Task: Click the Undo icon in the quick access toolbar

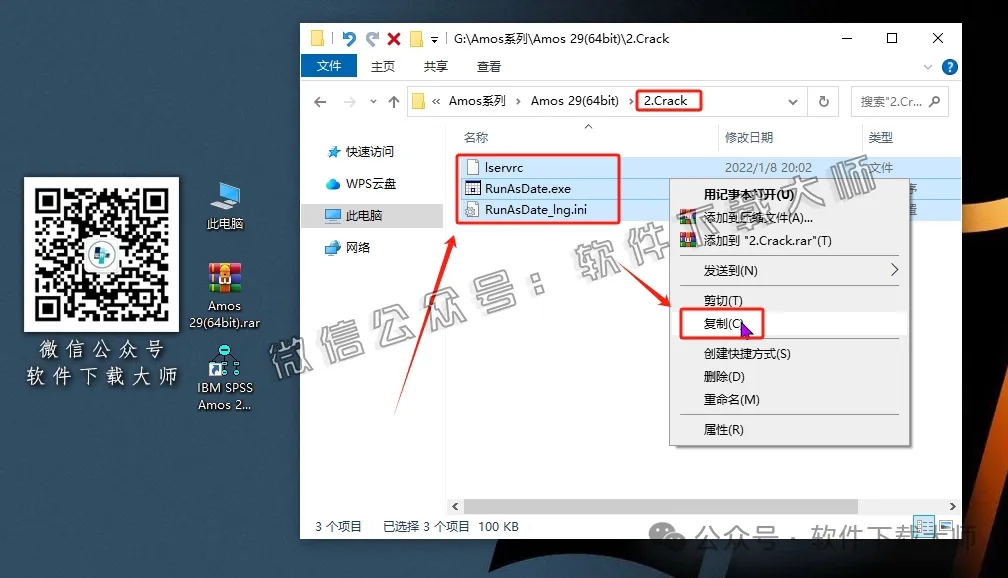Action: (348, 38)
